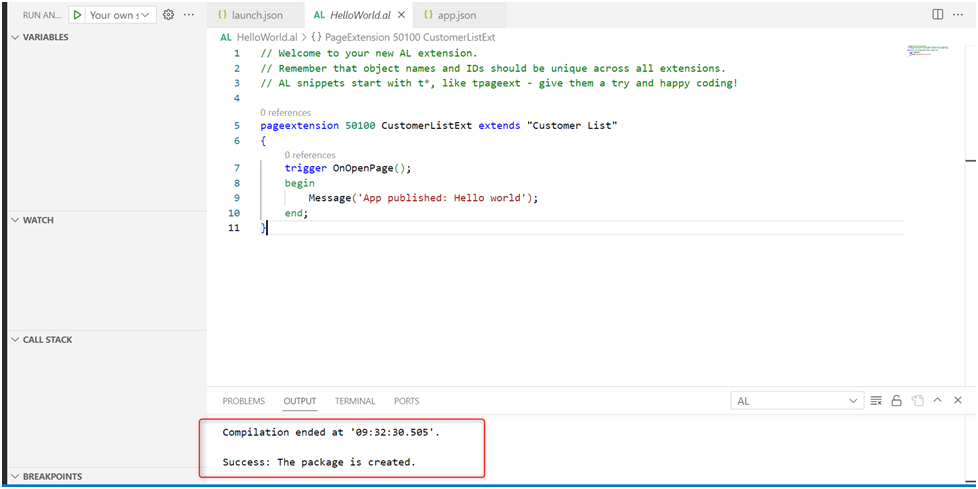This screenshot has width=978, height=489.
Task: Open the launch configuration dropdown
Action: click(x=118, y=15)
